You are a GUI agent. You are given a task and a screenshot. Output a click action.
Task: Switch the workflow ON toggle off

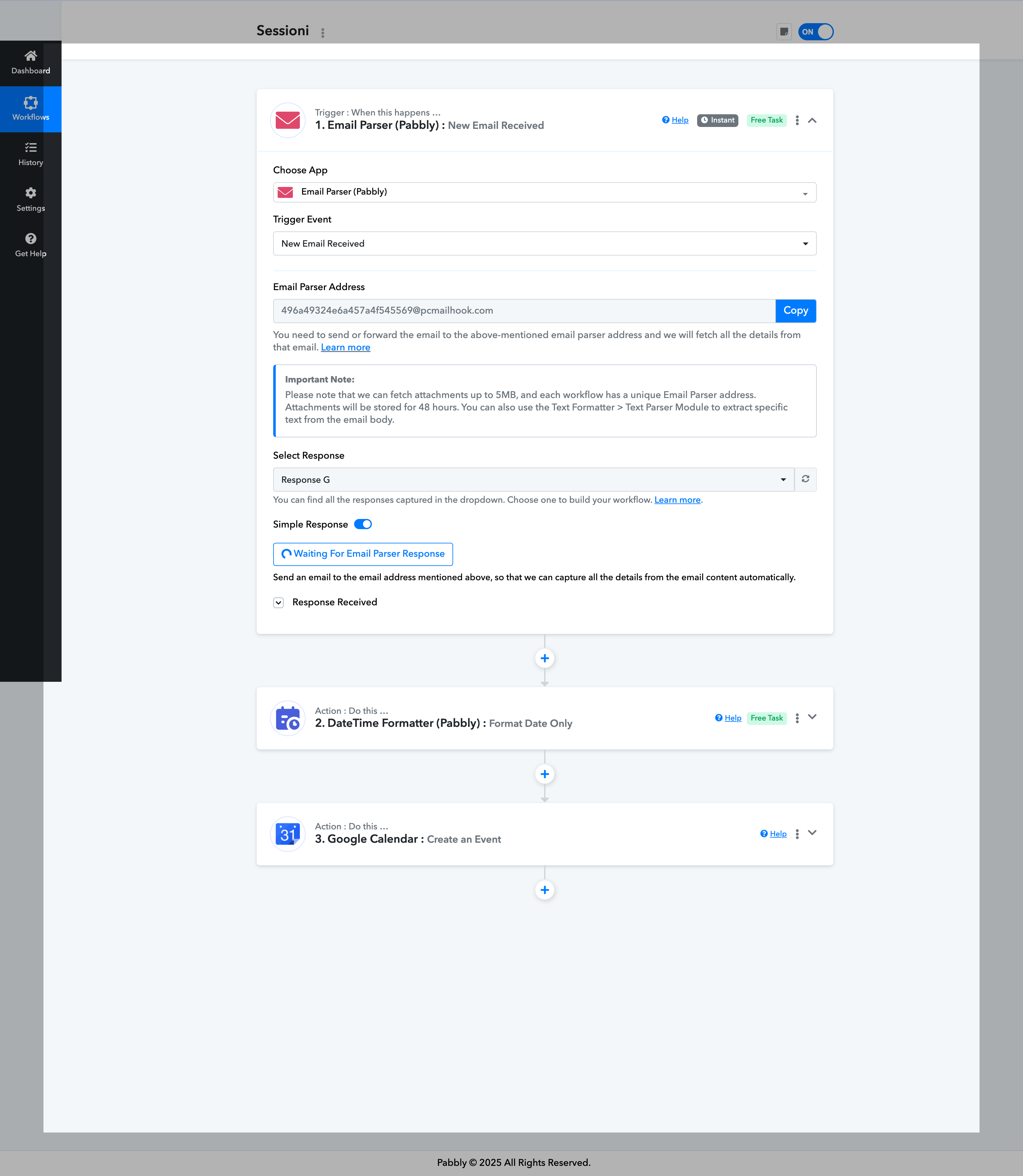[x=816, y=31]
